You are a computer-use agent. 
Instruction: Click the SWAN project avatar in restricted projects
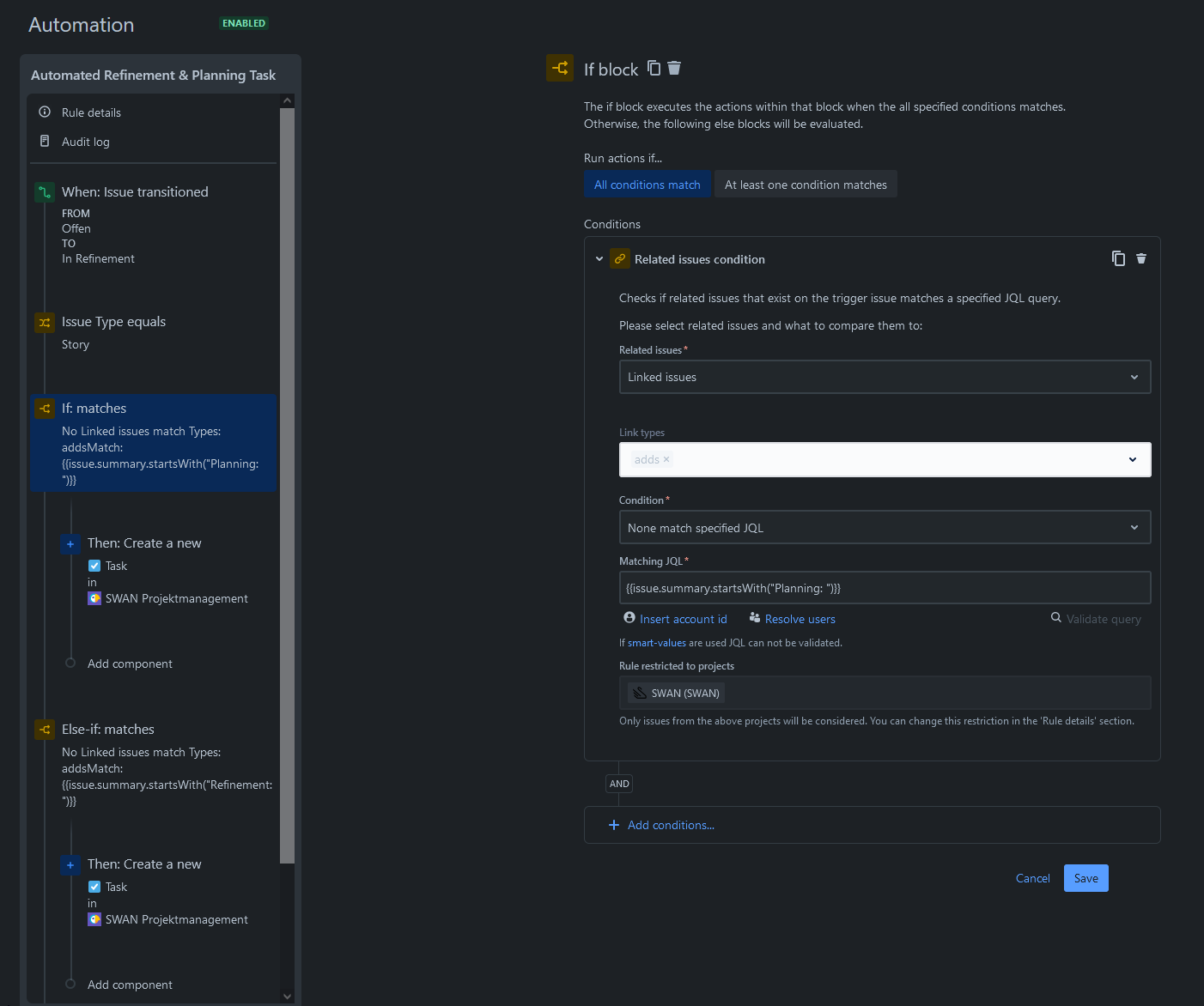click(x=640, y=693)
